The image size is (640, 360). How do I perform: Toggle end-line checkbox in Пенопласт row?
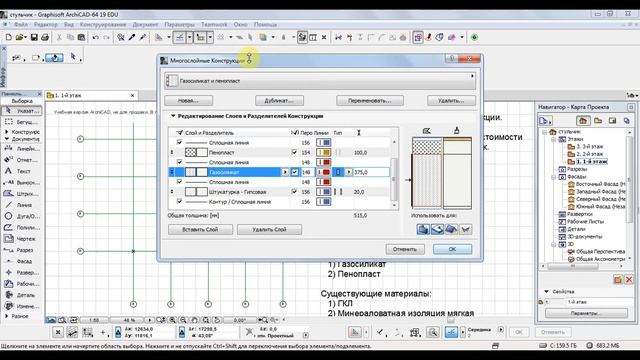click(x=294, y=152)
